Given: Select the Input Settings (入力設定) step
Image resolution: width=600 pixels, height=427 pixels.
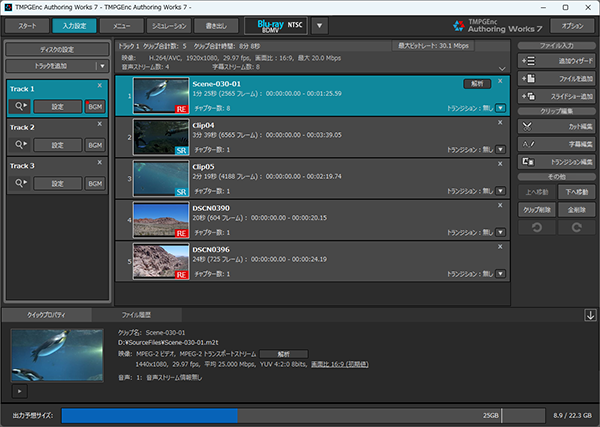Looking at the screenshot, I should point(74,26).
